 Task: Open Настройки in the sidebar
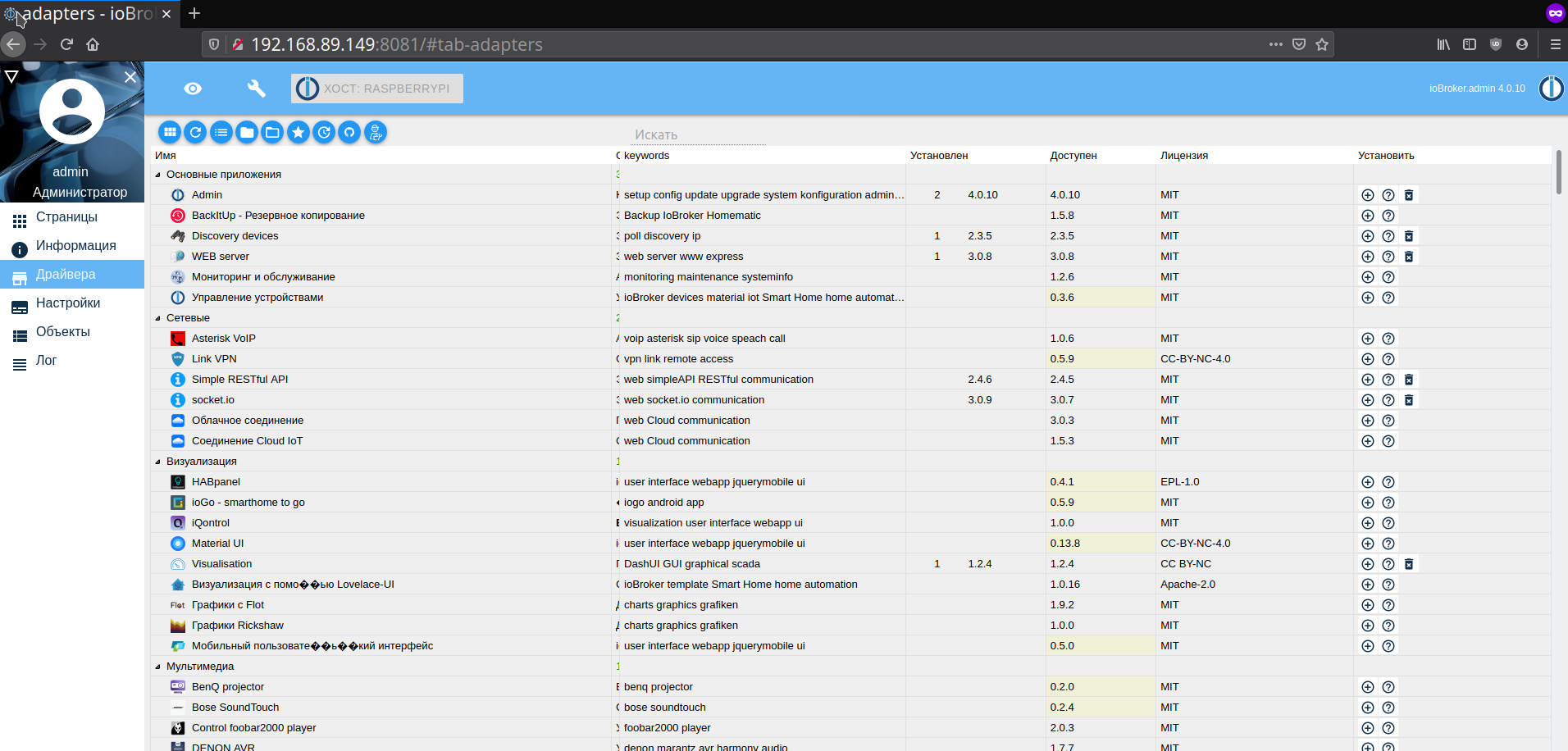pos(72,303)
